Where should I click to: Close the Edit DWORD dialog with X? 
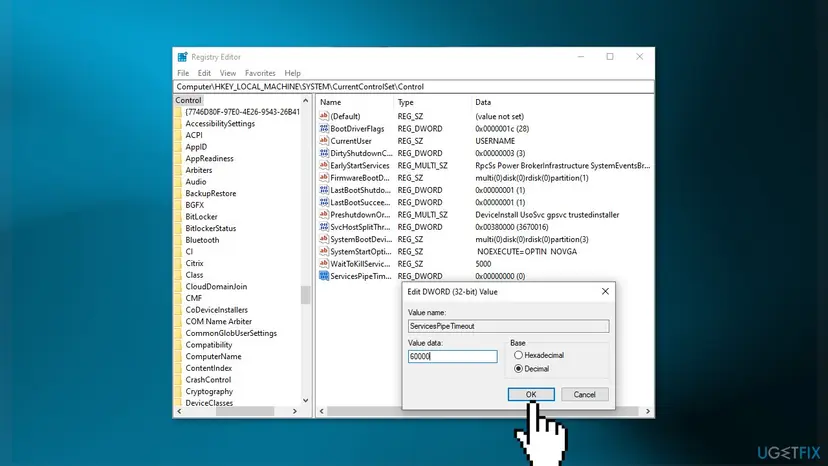click(x=605, y=292)
